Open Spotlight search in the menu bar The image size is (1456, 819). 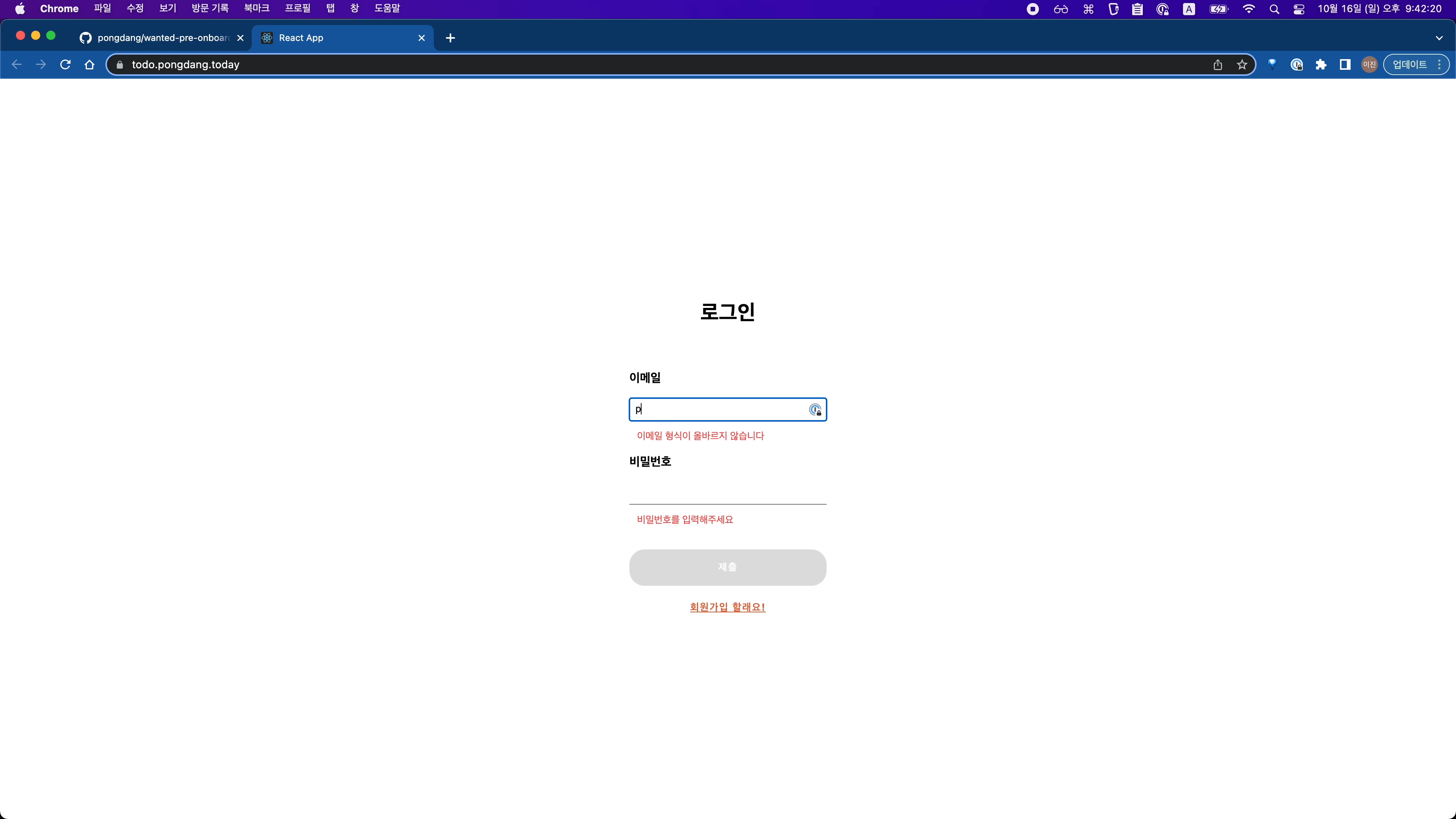pyautogui.click(x=1274, y=9)
